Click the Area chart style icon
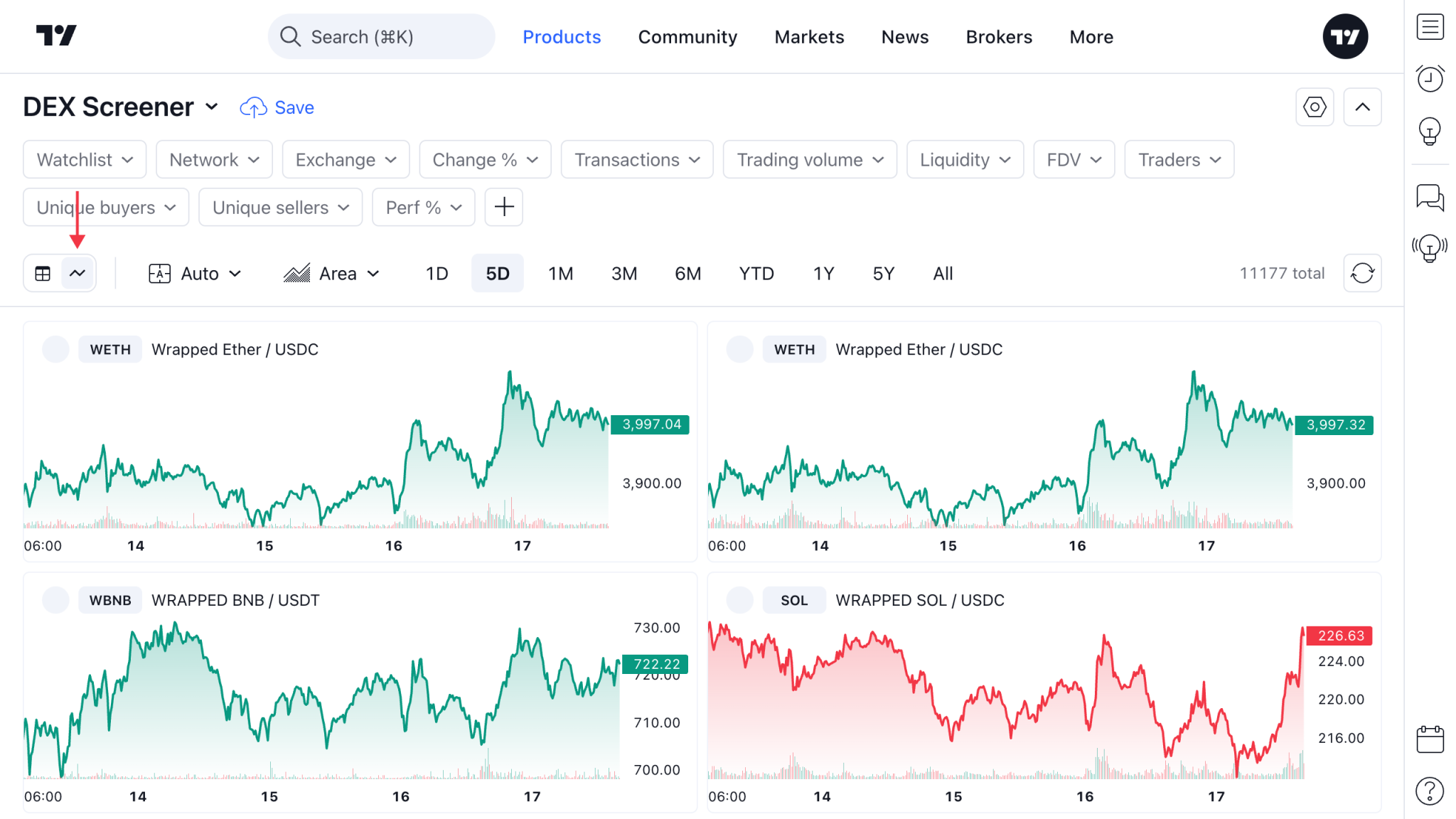This screenshot has height=819, width=1456. click(x=296, y=273)
